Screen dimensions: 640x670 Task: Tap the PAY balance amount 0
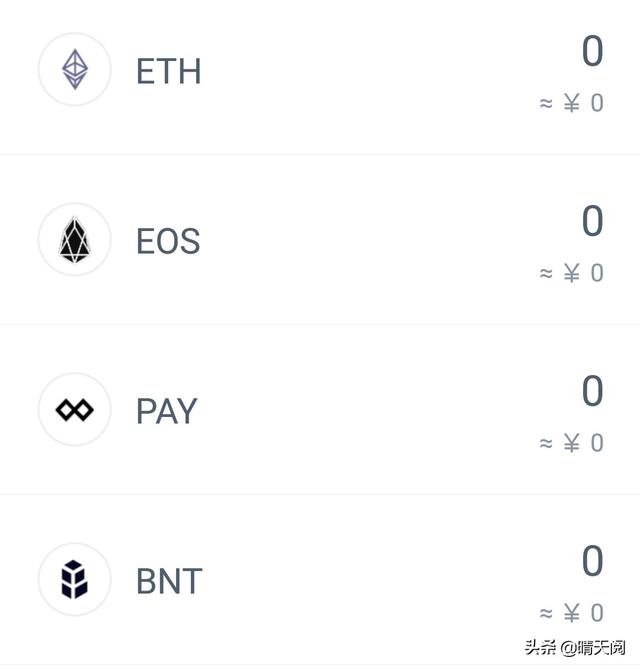(592, 391)
